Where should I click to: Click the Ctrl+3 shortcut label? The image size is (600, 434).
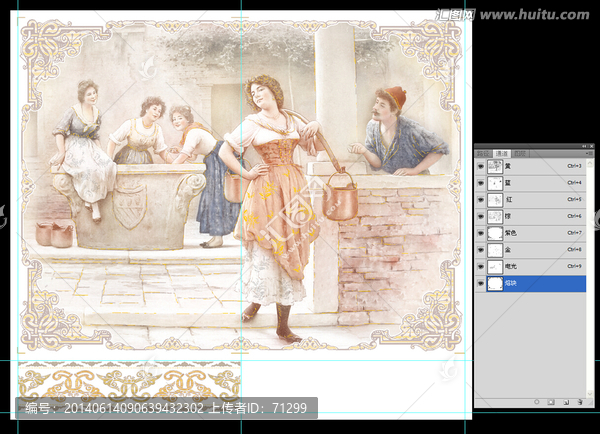coord(574,166)
